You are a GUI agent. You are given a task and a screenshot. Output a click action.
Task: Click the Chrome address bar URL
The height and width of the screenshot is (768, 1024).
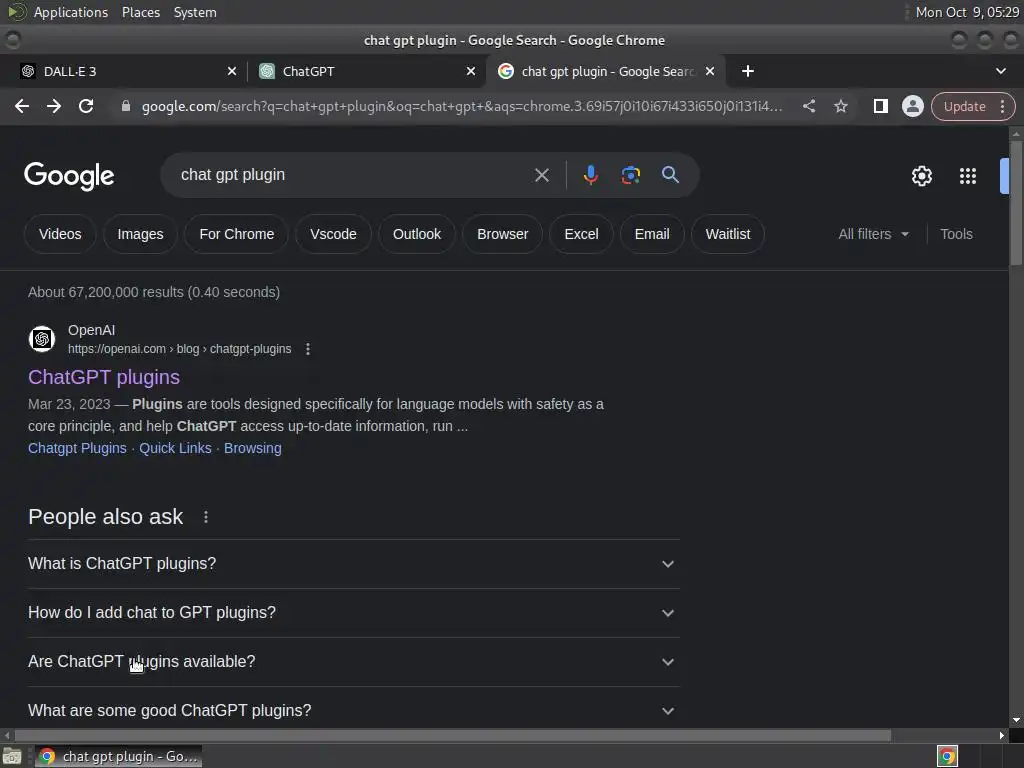(x=462, y=106)
